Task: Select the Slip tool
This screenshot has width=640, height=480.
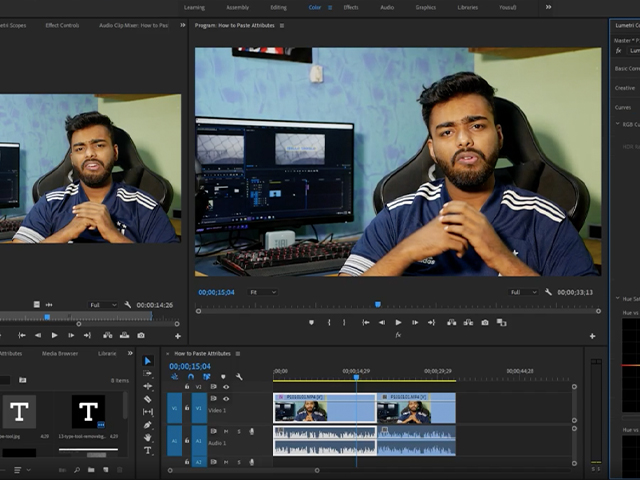Action: click(x=148, y=412)
